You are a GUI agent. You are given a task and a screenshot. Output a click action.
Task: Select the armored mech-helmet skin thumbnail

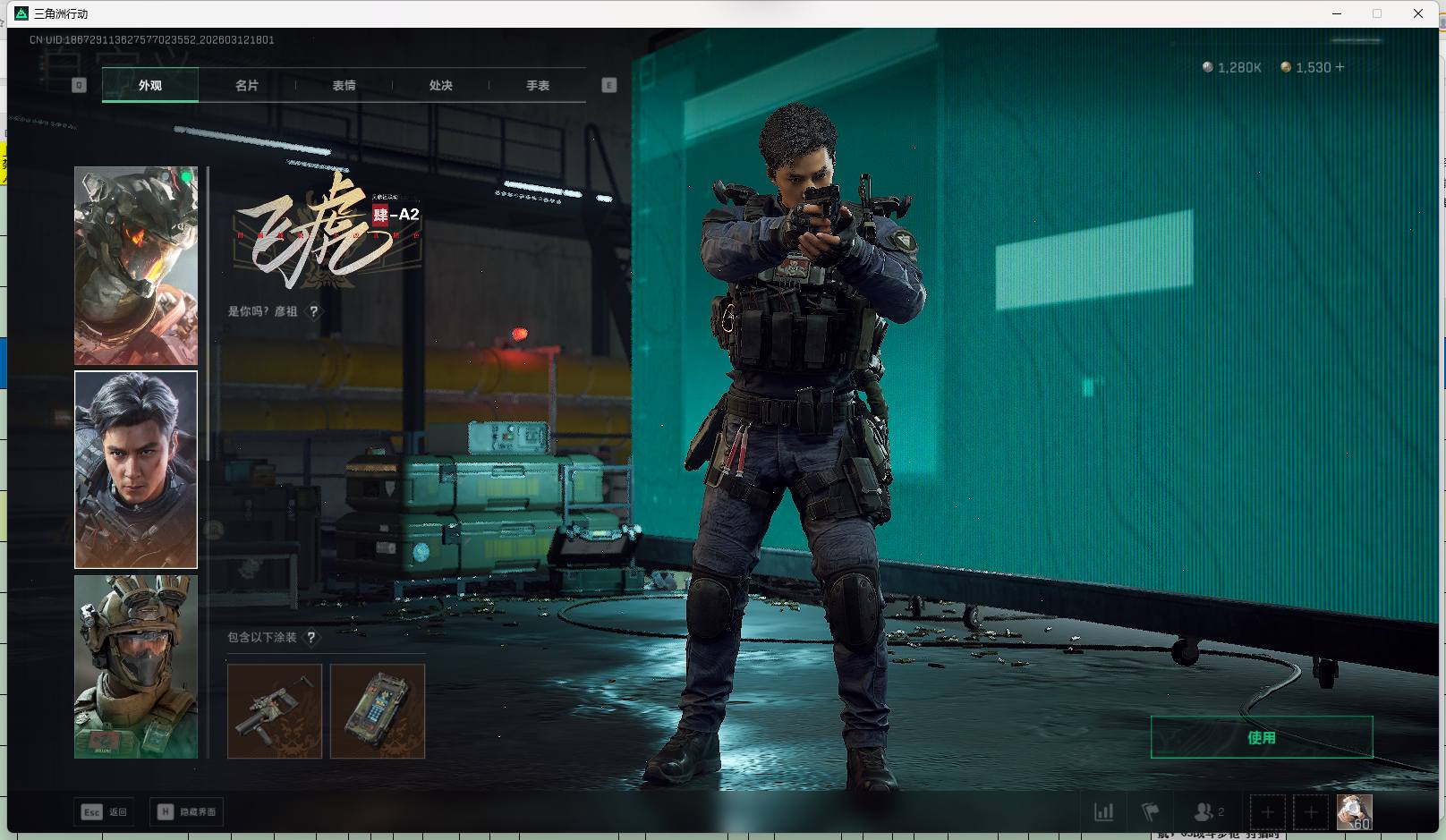pos(136,266)
